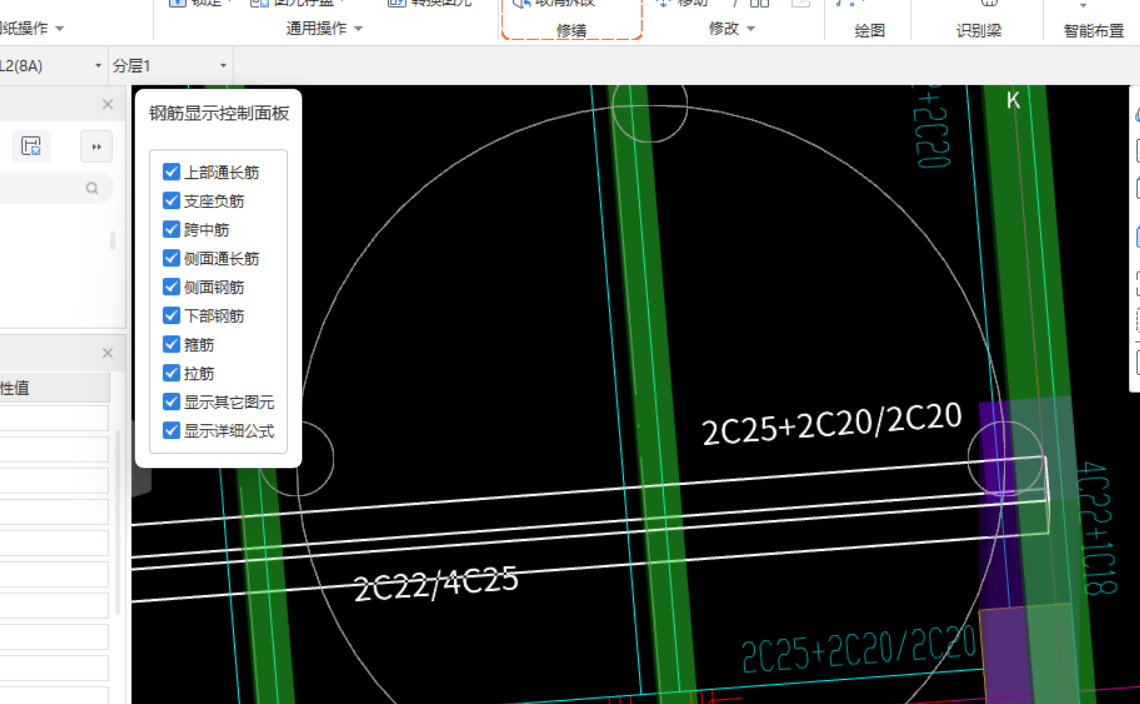Toggle the 支座负筋 checkbox
1140x704 pixels.
[172, 201]
